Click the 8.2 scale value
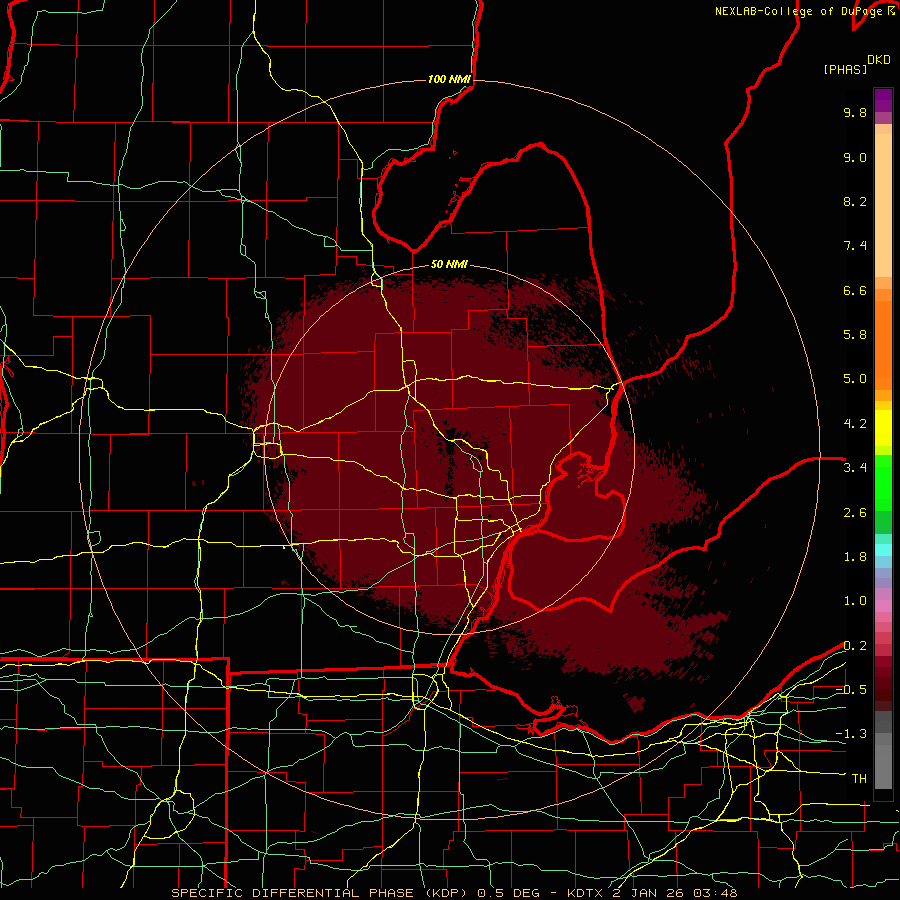Image resolution: width=900 pixels, height=900 pixels. (855, 201)
